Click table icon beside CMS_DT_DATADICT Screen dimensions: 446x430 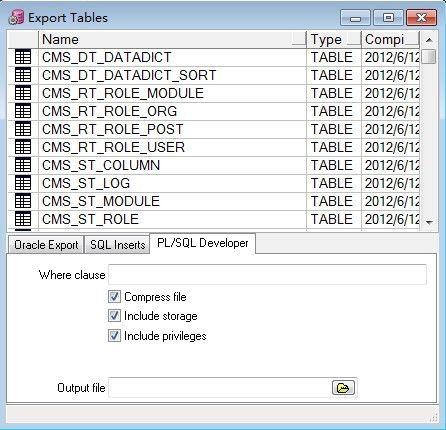tap(23, 57)
